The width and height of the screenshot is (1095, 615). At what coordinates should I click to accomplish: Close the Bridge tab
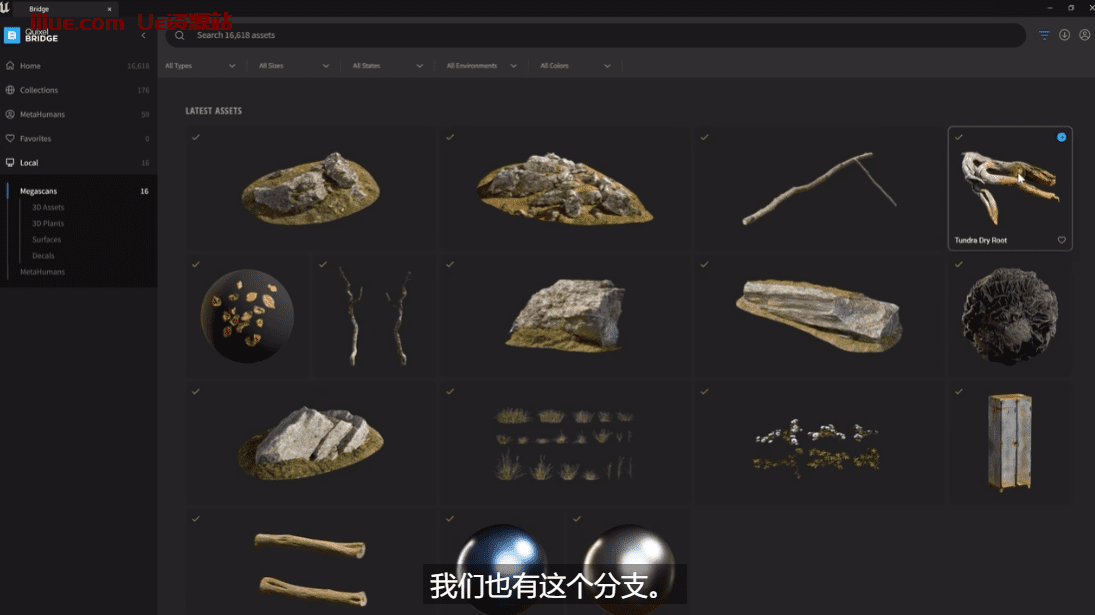(109, 9)
